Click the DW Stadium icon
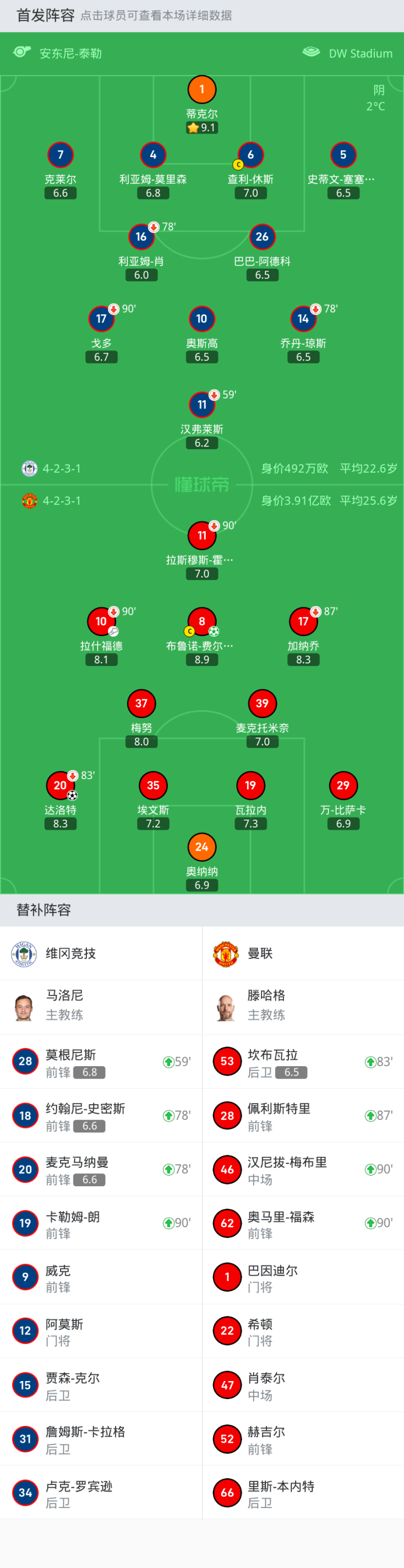Image resolution: width=404 pixels, height=1568 pixels. (x=311, y=52)
